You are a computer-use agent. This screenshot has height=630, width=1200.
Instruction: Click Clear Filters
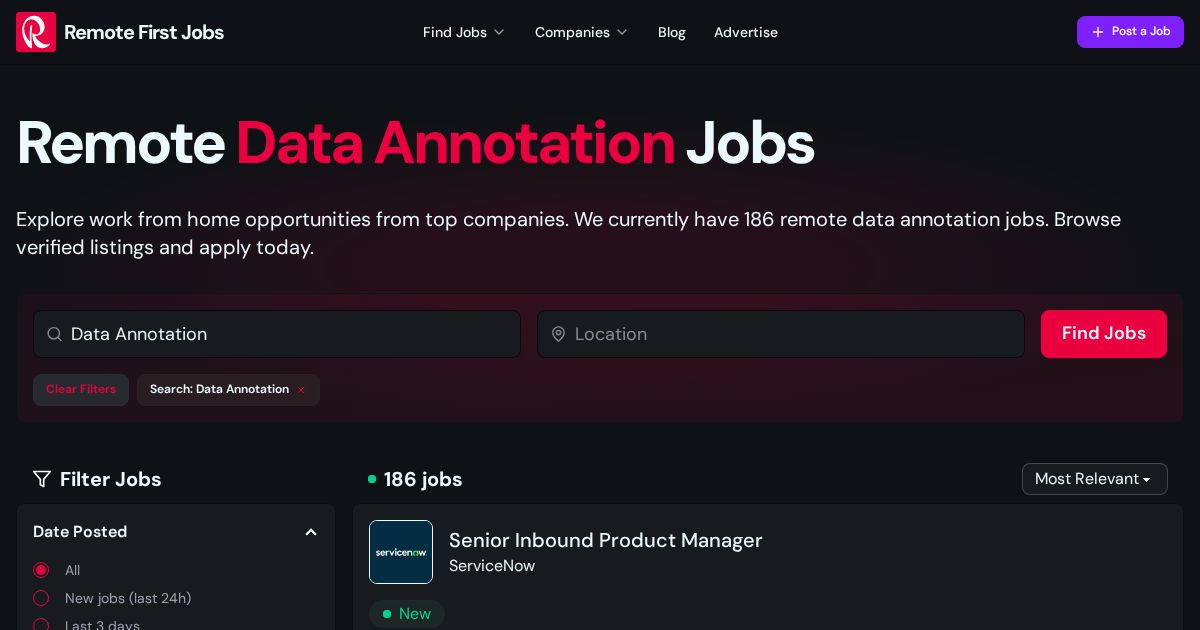pos(81,390)
